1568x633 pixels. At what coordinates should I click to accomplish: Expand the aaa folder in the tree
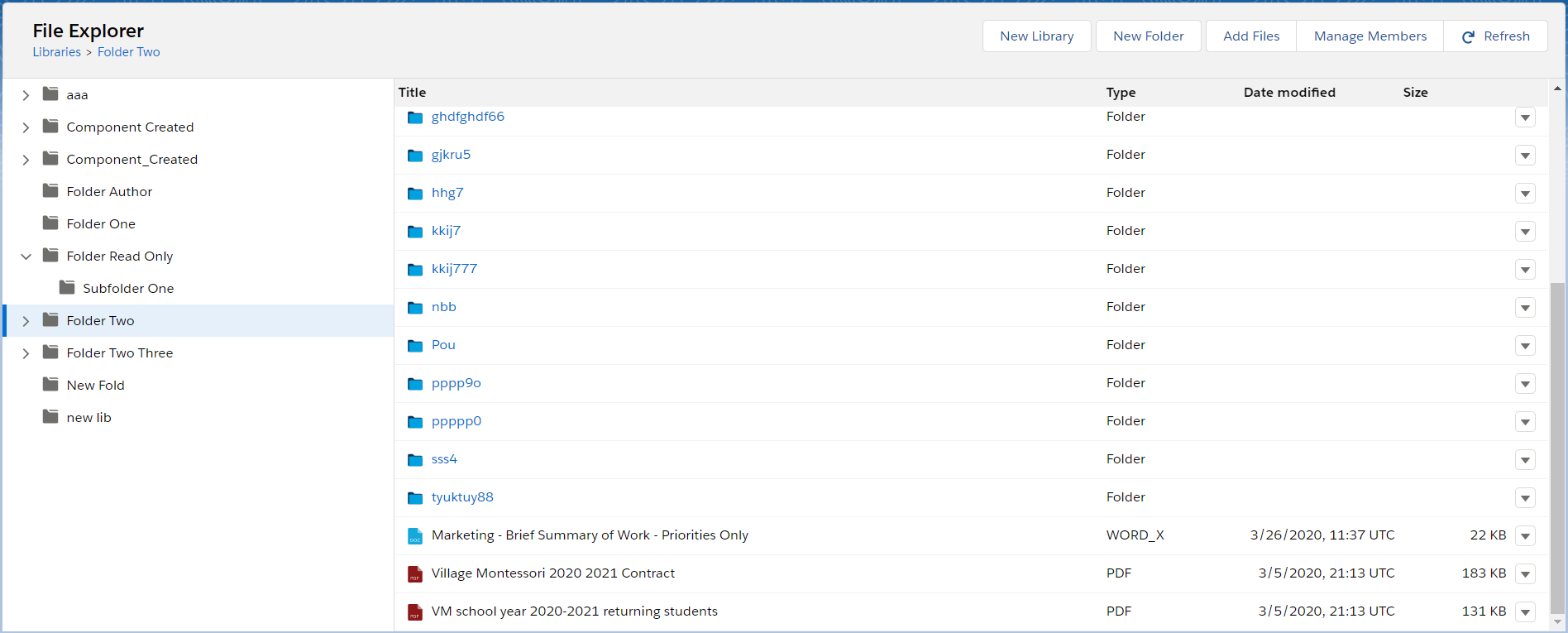pos(26,95)
